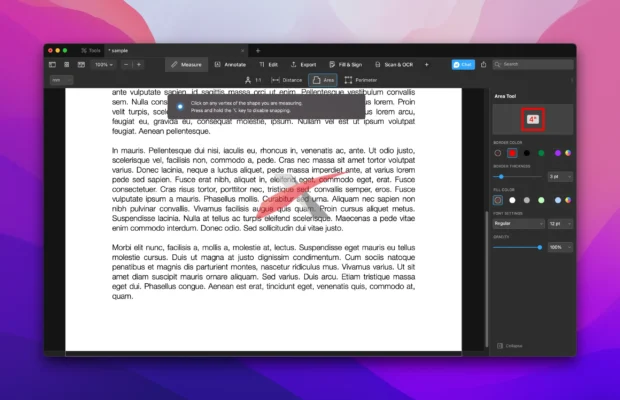Click the paragraph starting "In mauris. Pellentesque"
Screen dimensions: 620x400
click(263, 189)
